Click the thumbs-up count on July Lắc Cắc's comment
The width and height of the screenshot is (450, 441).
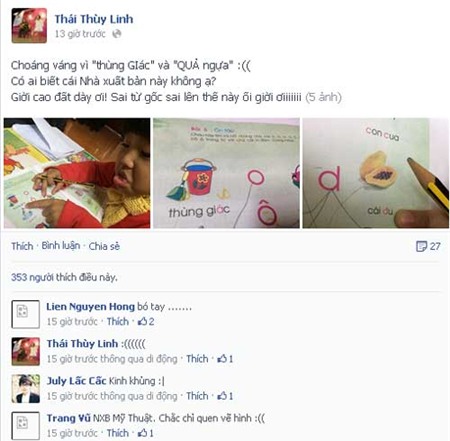click(x=231, y=396)
